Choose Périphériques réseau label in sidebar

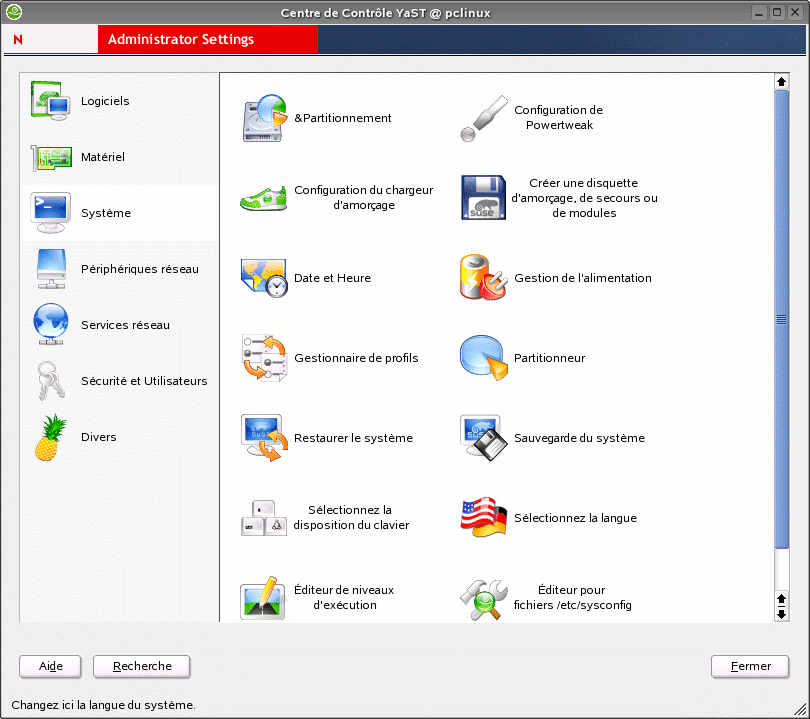[x=139, y=269]
